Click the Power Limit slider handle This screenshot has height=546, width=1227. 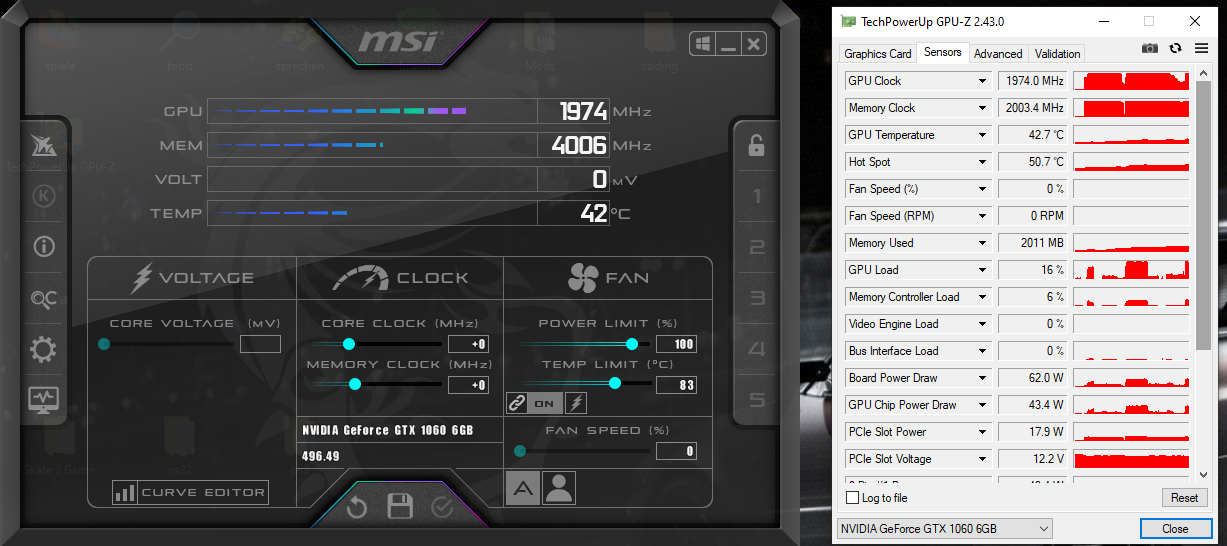(631, 344)
